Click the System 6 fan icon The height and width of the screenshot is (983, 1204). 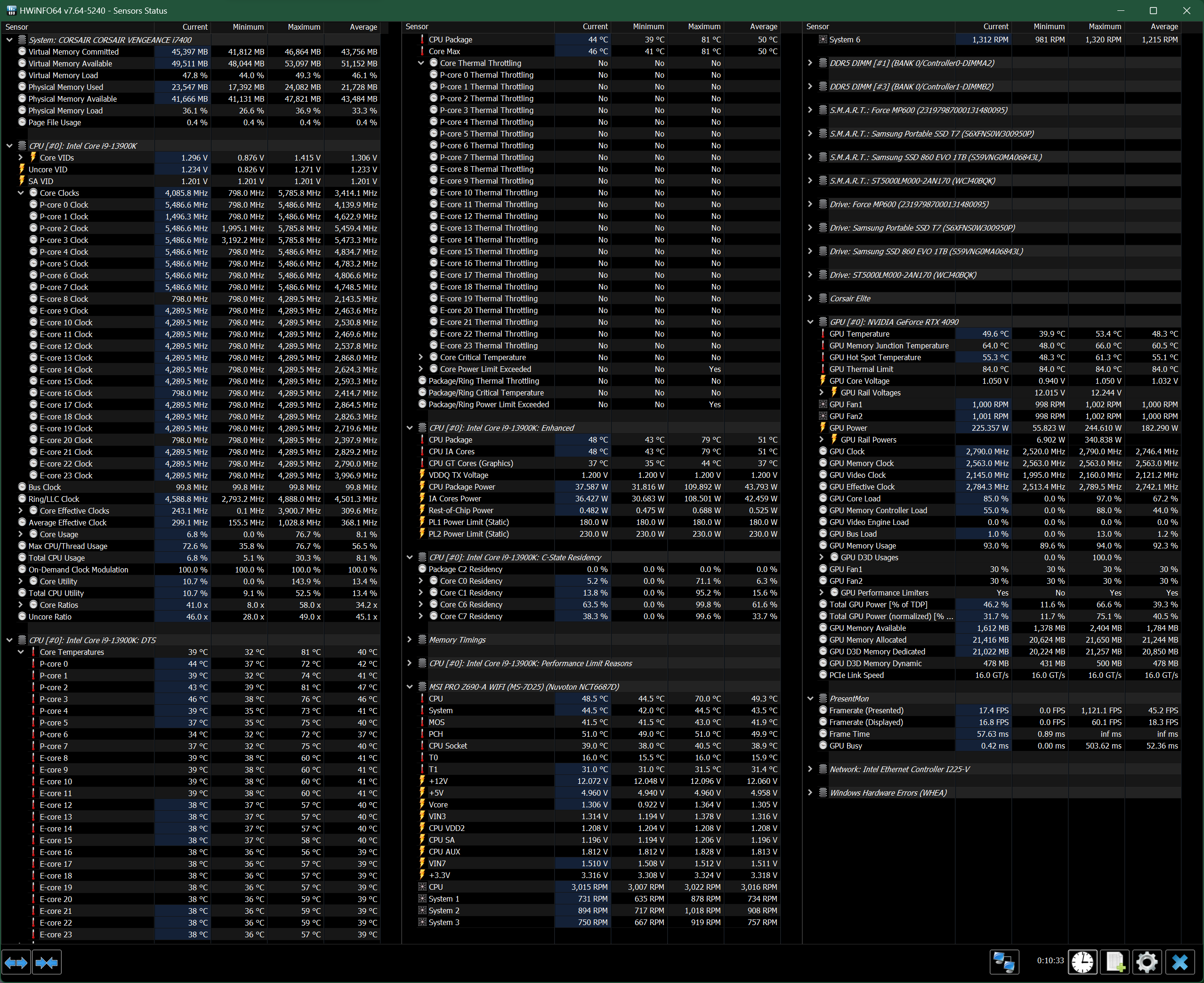click(x=823, y=40)
